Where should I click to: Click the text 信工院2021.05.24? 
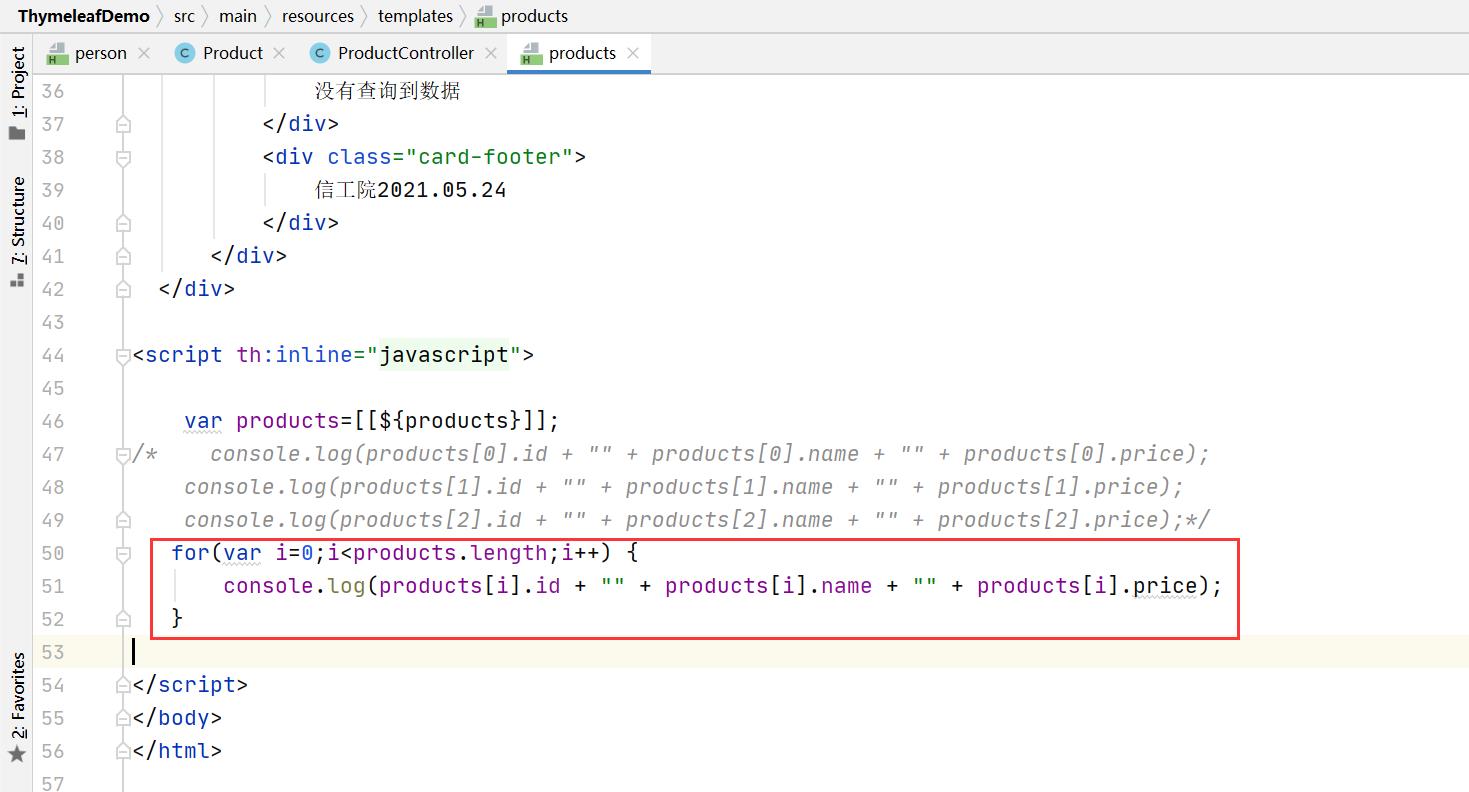411,190
